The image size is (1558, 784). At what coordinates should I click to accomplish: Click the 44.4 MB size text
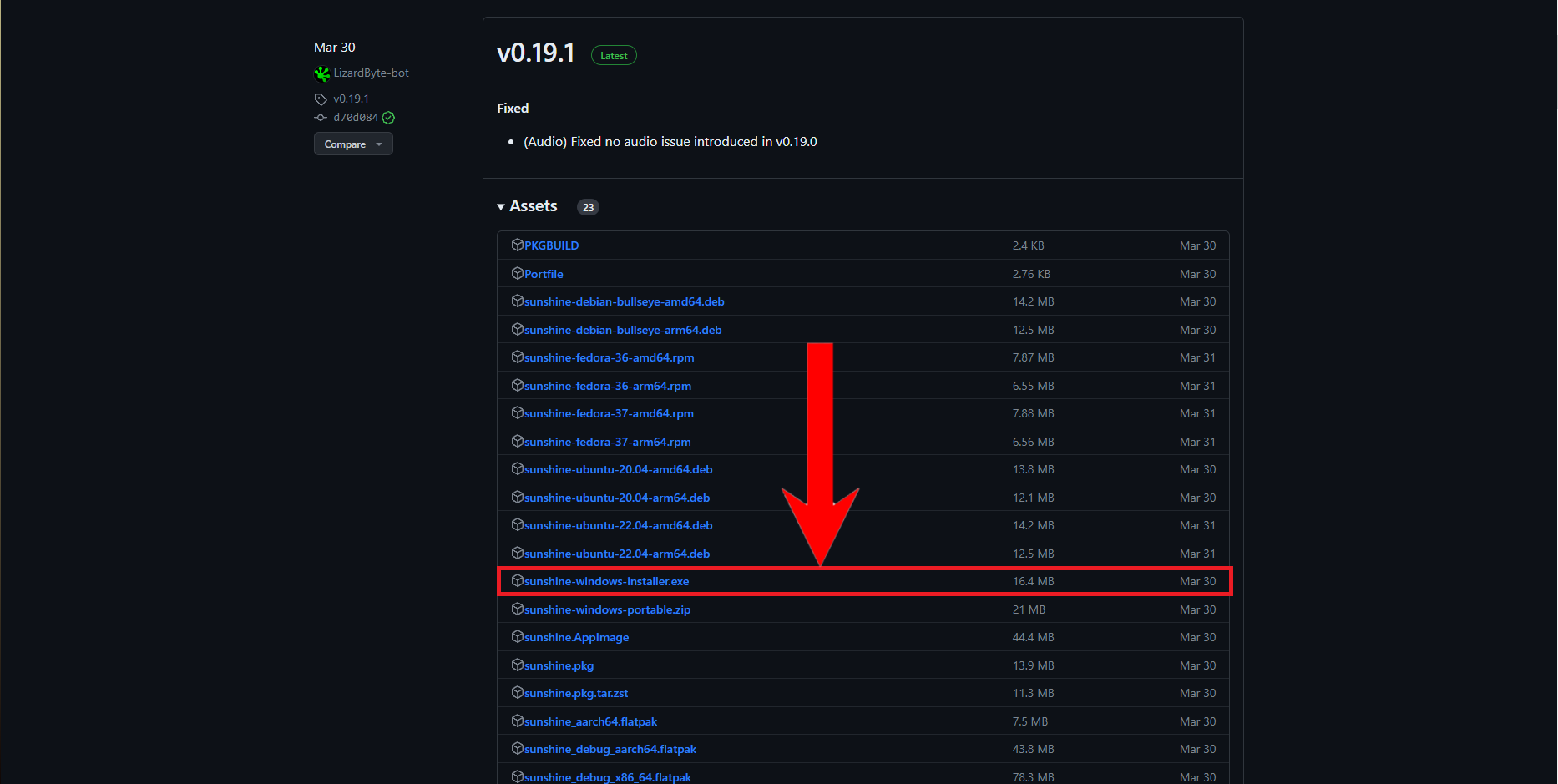click(x=1034, y=637)
